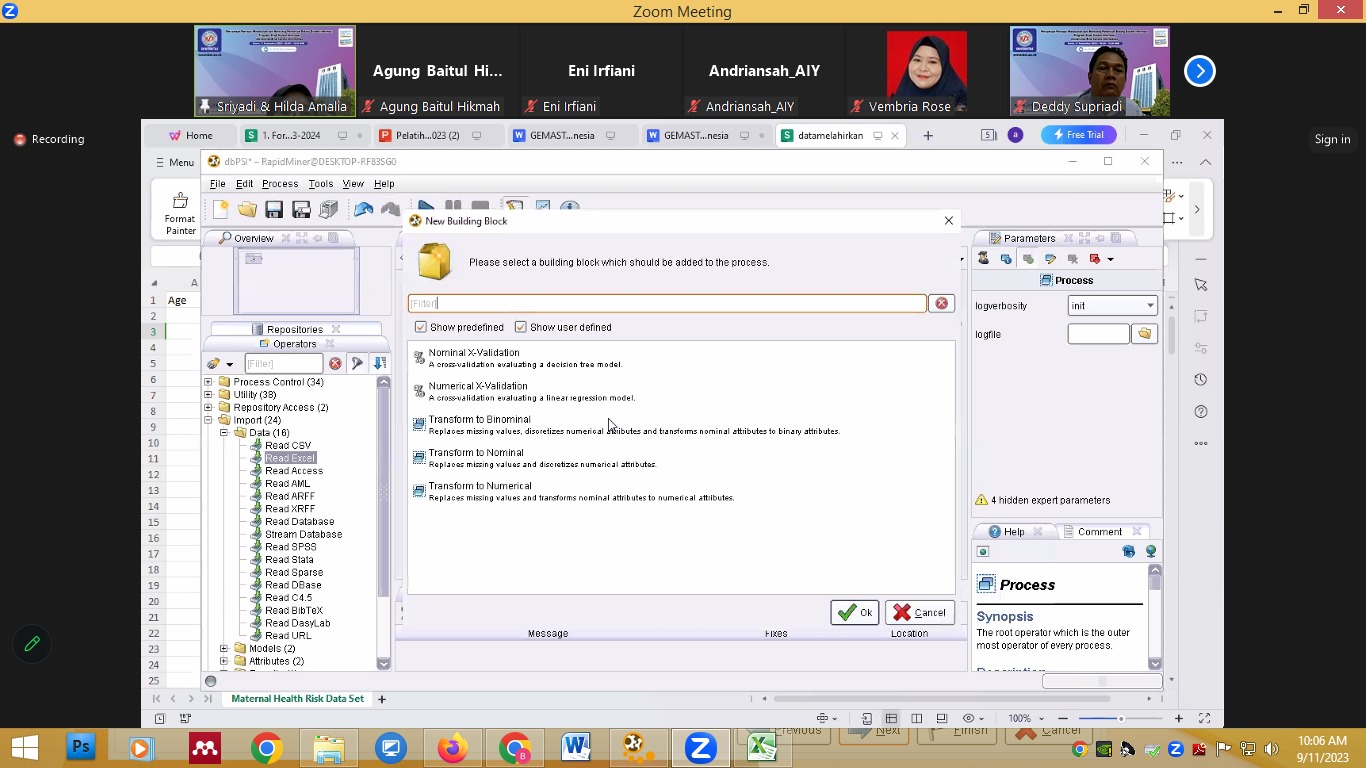Click the Save As icon in RapidMiner toolbar
Image resolution: width=1366 pixels, height=768 pixels.
301,209
